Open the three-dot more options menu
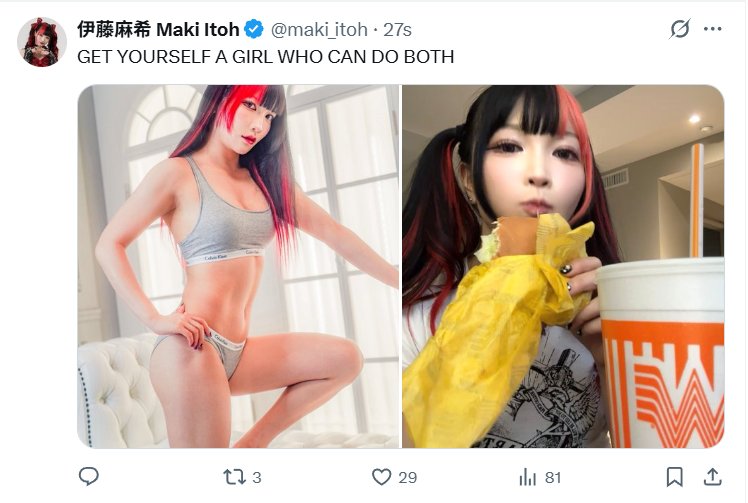 pyautogui.click(x=713, y=29)
